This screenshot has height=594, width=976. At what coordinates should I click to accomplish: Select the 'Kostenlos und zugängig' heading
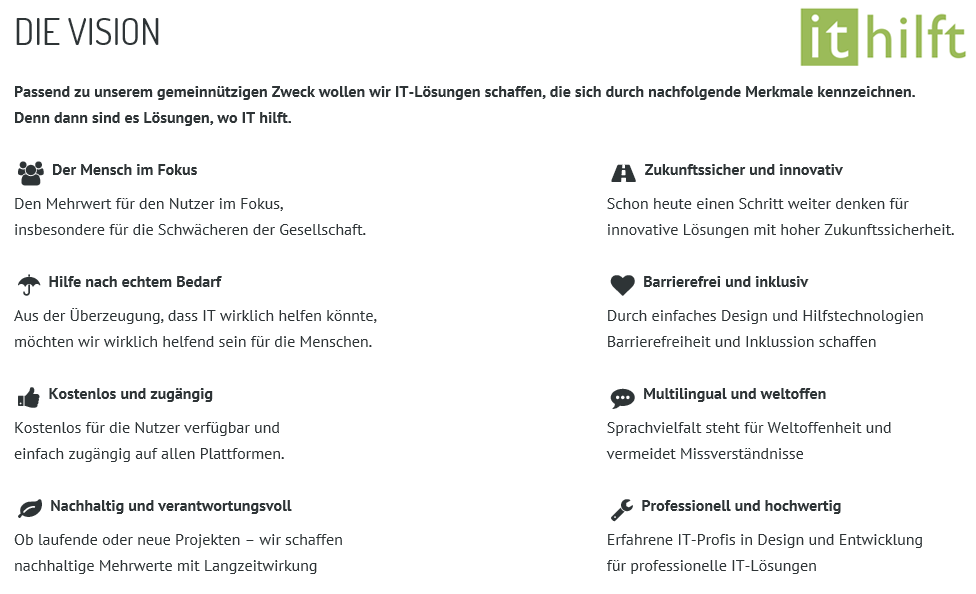(131, 394)
